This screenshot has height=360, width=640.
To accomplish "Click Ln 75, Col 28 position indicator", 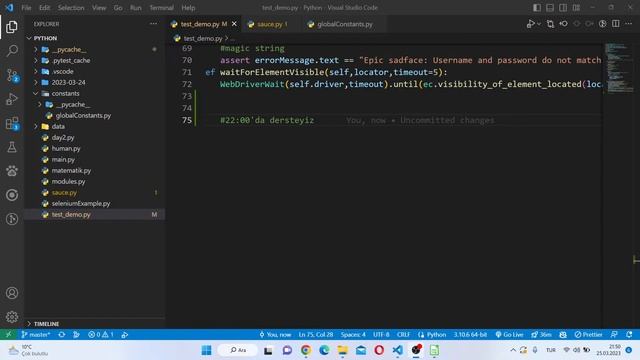I will 316,335.
